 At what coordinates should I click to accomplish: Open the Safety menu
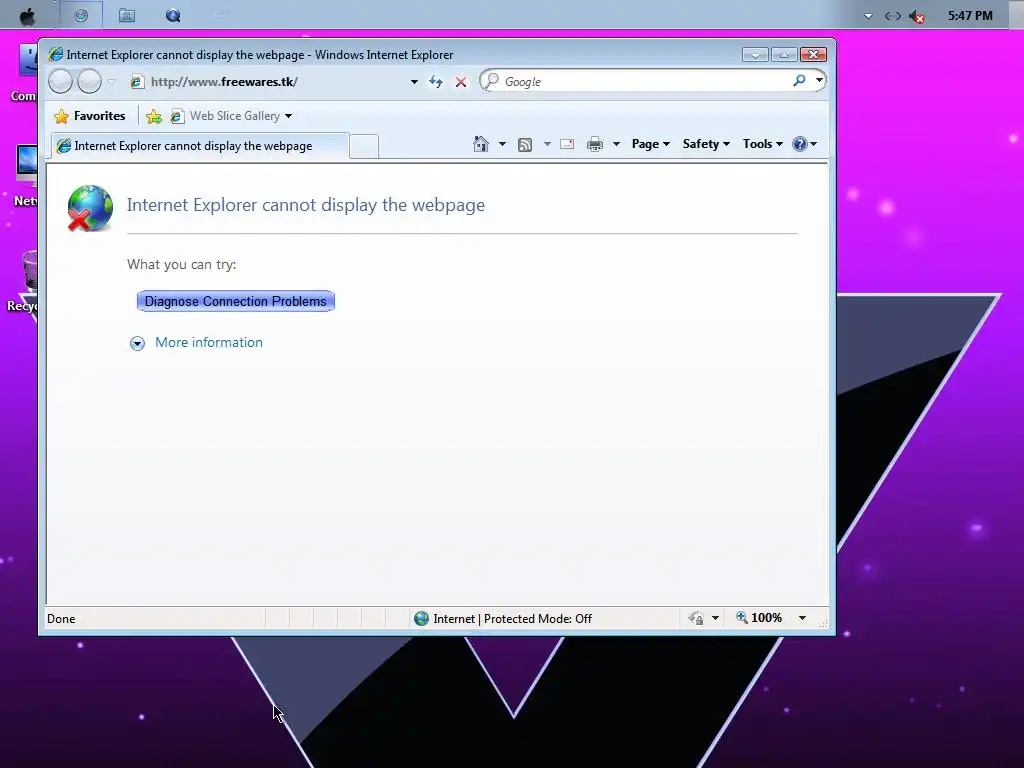pyautogui.click(x=706, y=144)
